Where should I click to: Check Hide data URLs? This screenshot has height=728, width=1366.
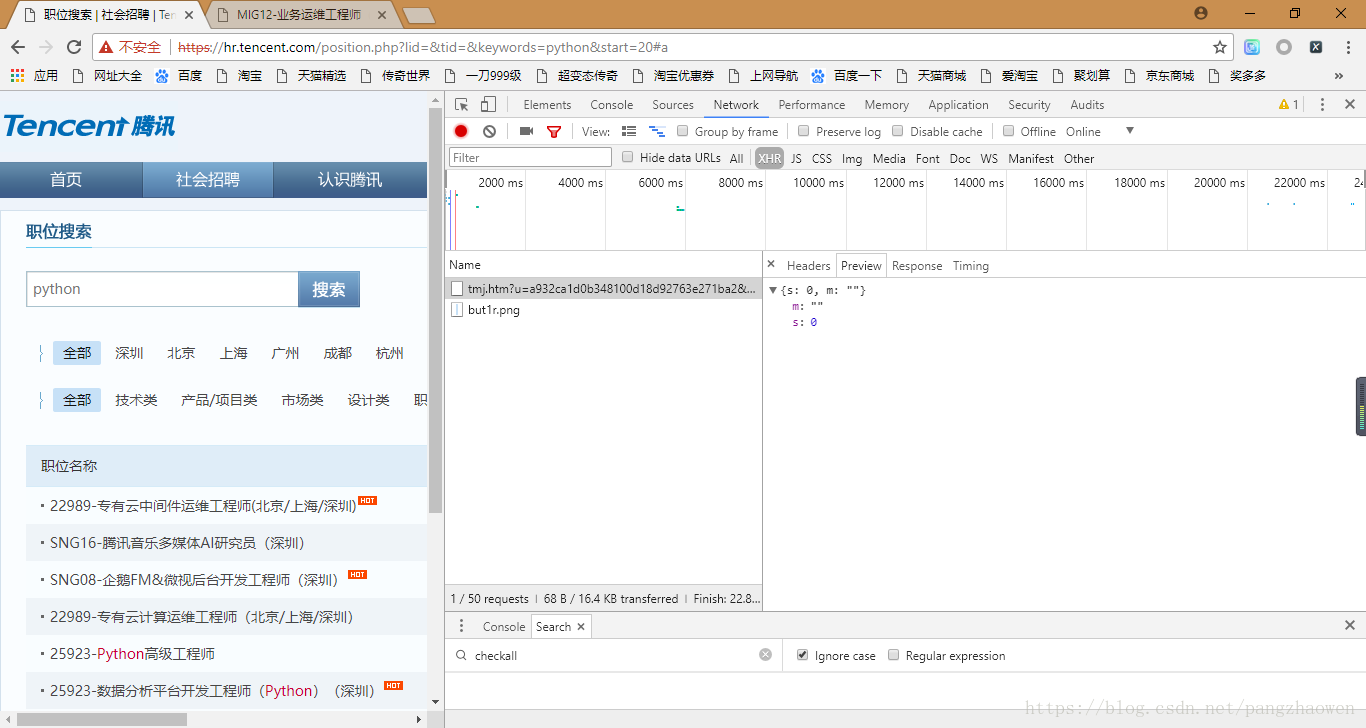[x=628, y=157]
